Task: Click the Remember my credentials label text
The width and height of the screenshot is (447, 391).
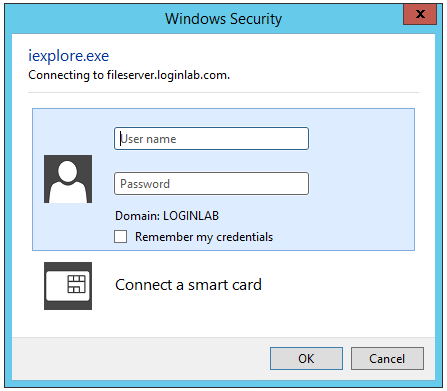Action: coord(204,237)
